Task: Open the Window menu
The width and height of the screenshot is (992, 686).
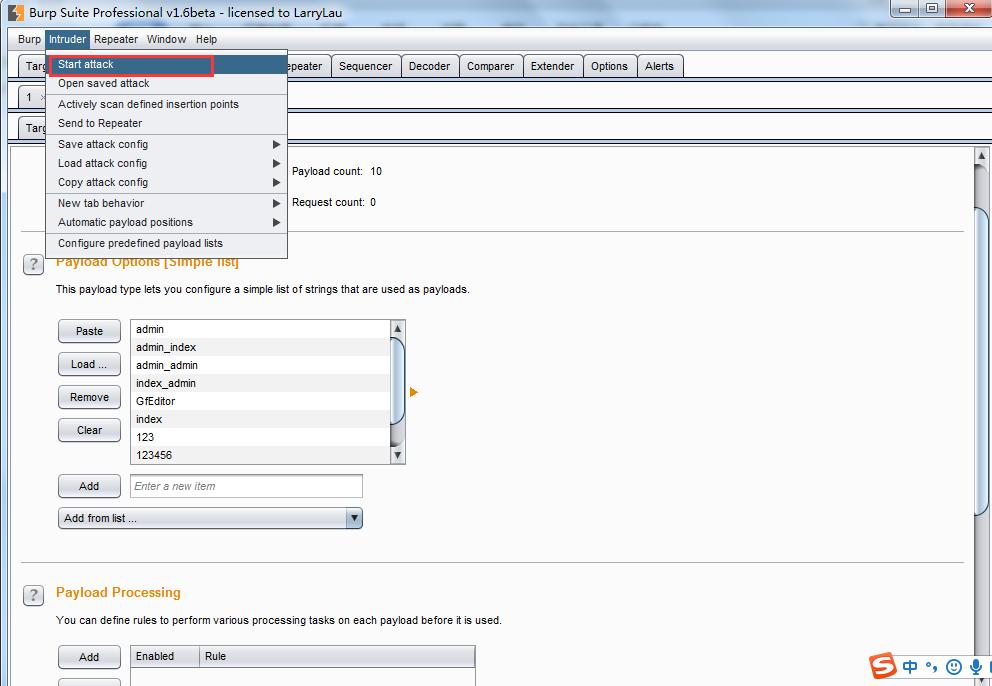Action: click(166, 39)
